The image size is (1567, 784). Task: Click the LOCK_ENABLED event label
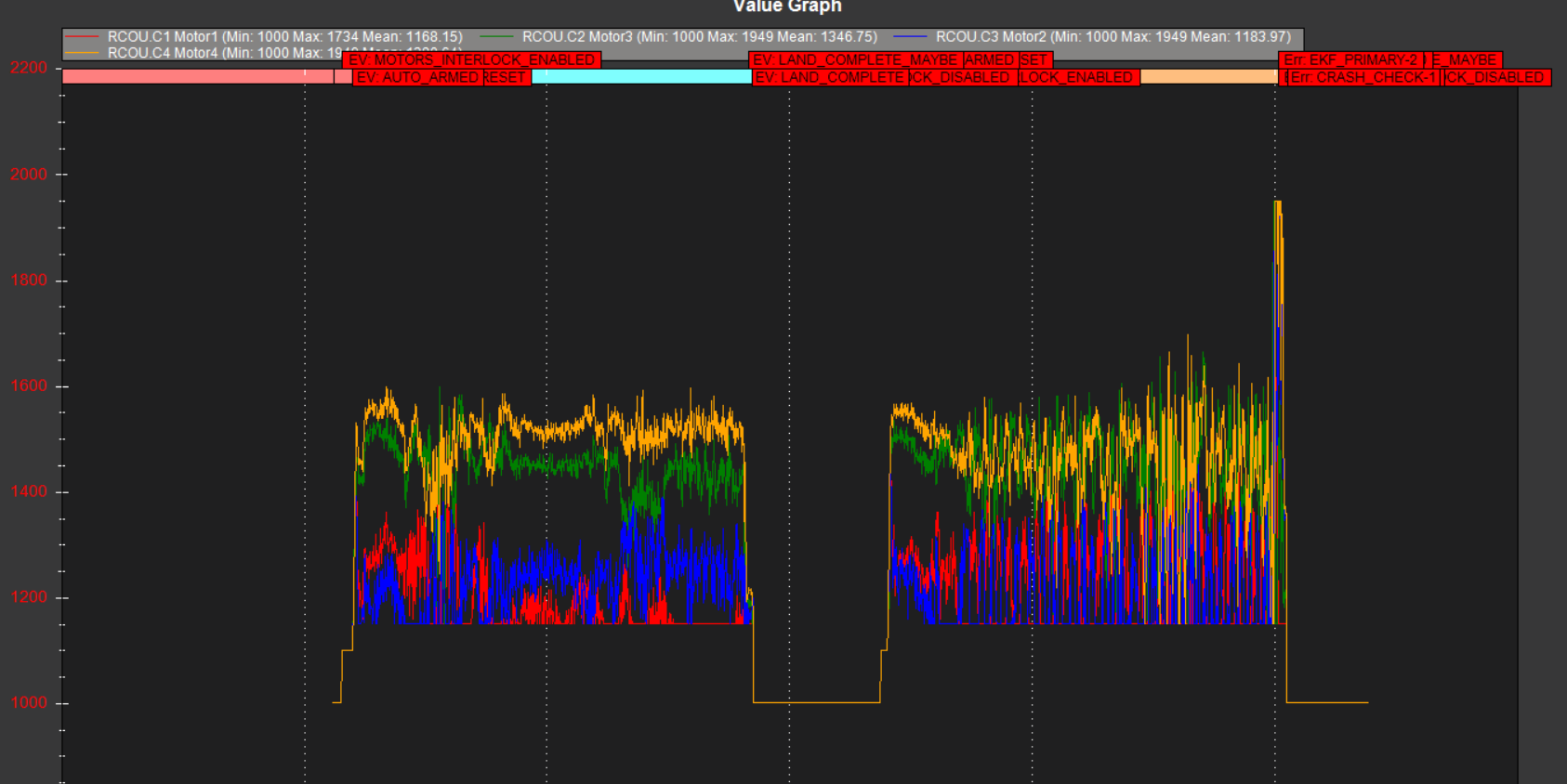tap(1078, 77)
